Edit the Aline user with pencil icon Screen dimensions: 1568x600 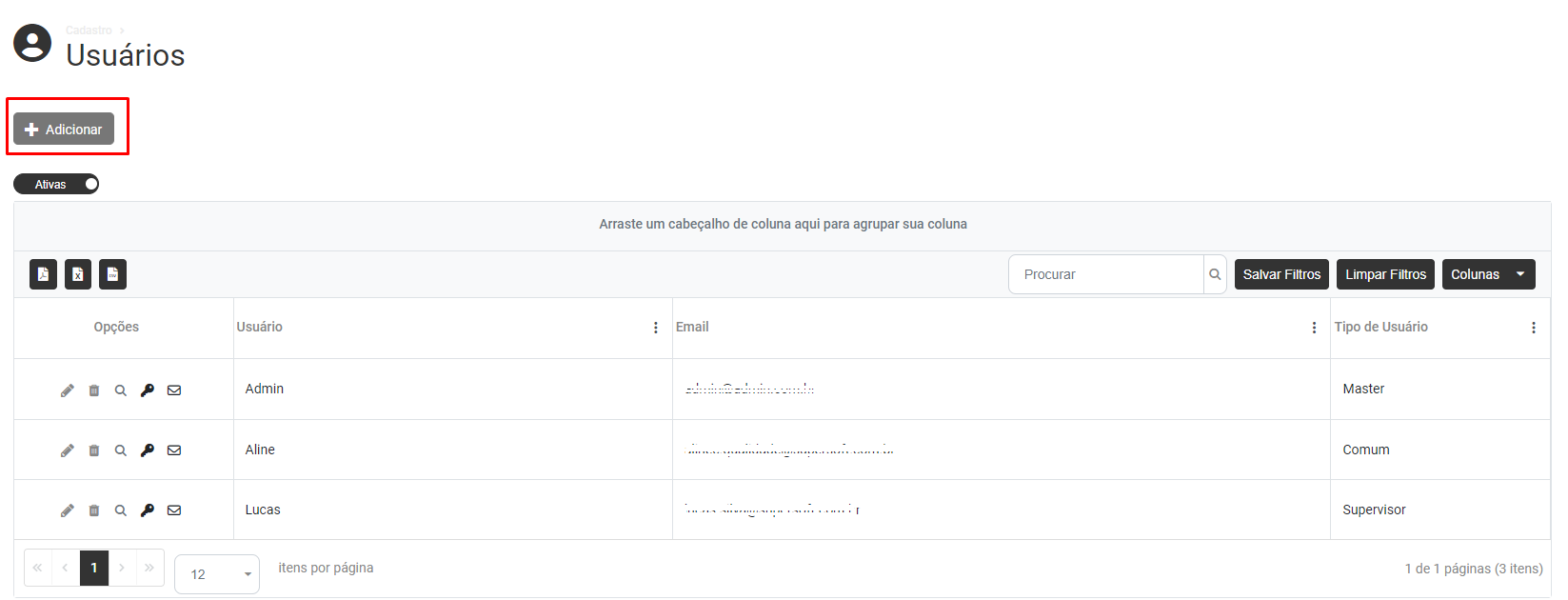click(68, 450)
